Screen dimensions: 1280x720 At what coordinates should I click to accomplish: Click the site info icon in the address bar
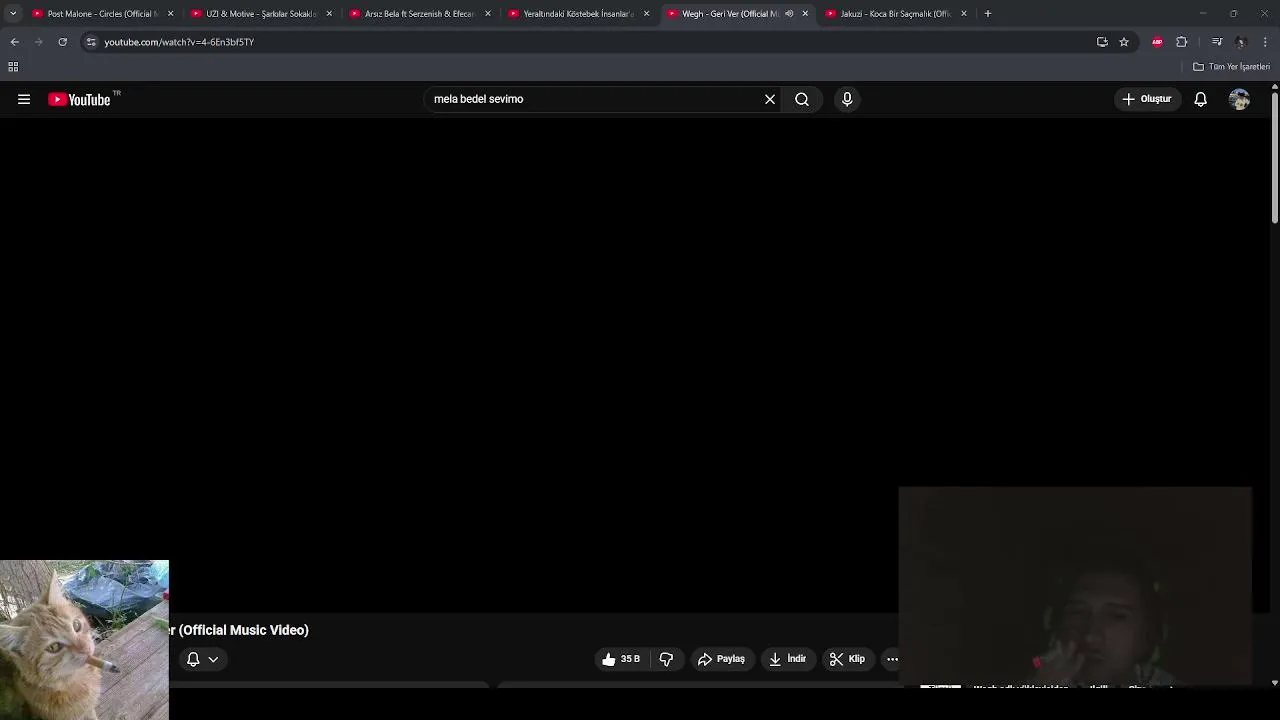pyautogui.click(x=91, y=42)
